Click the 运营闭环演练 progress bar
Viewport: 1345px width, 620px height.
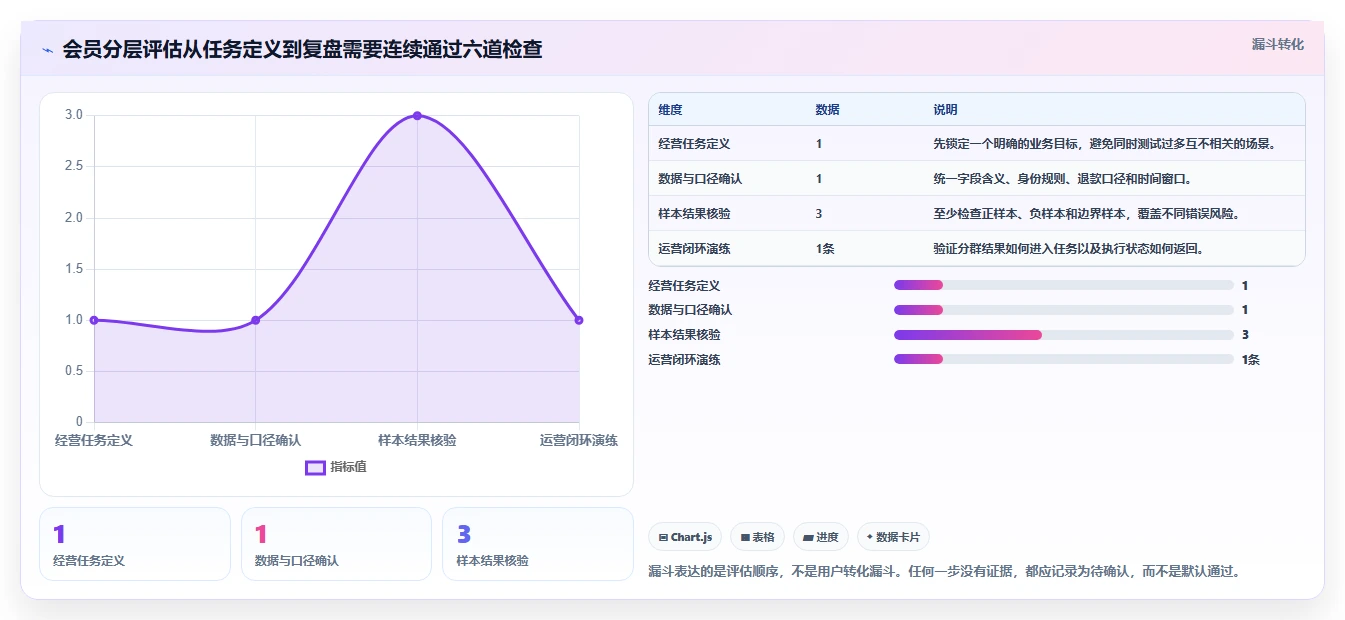click(x=1063, y=359)
